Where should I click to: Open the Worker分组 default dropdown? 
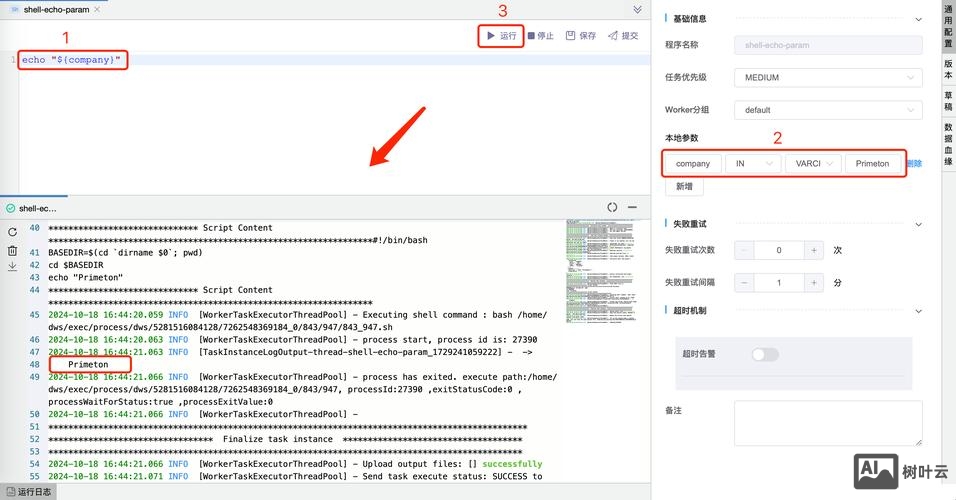(827, 110)
